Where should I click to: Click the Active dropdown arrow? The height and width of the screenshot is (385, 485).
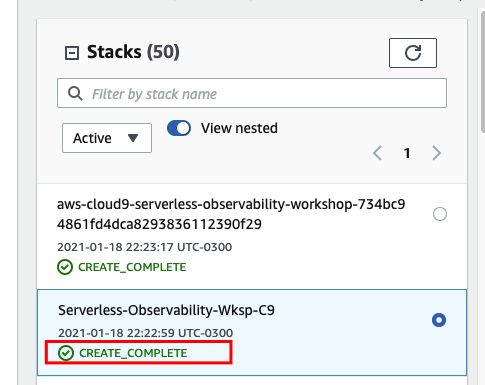click(133, 138)
